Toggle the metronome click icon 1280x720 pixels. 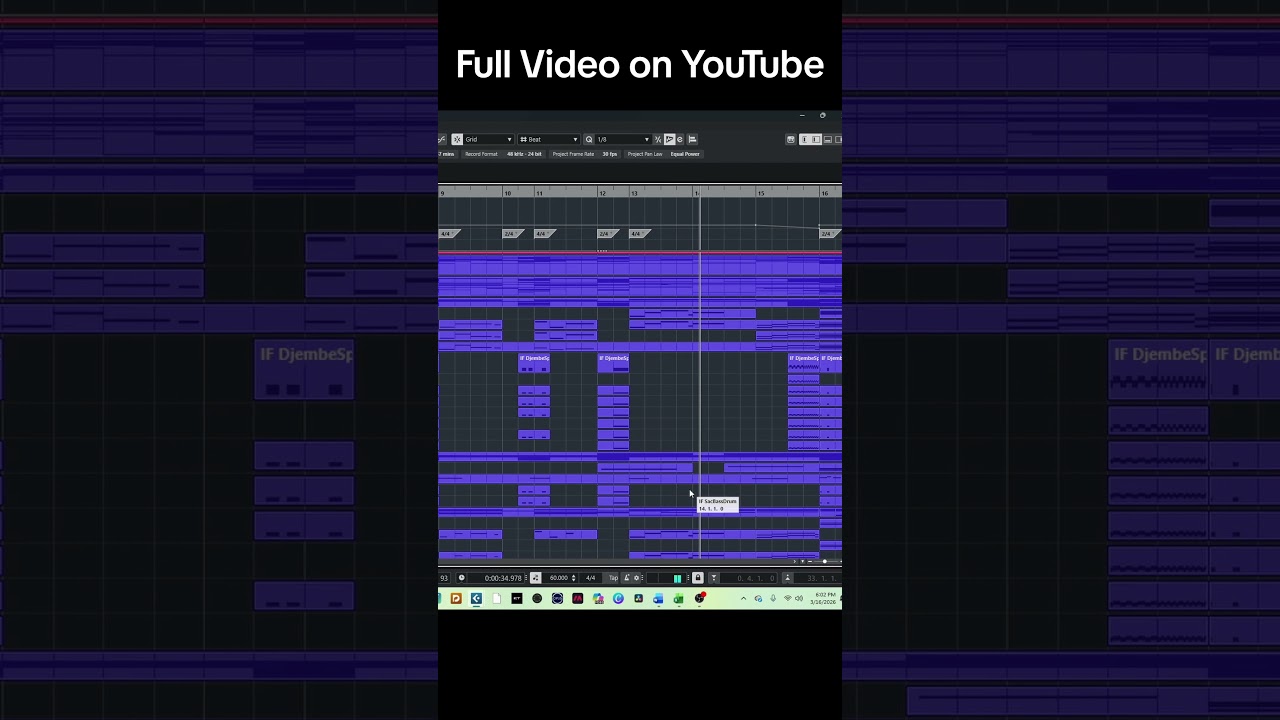626,578
